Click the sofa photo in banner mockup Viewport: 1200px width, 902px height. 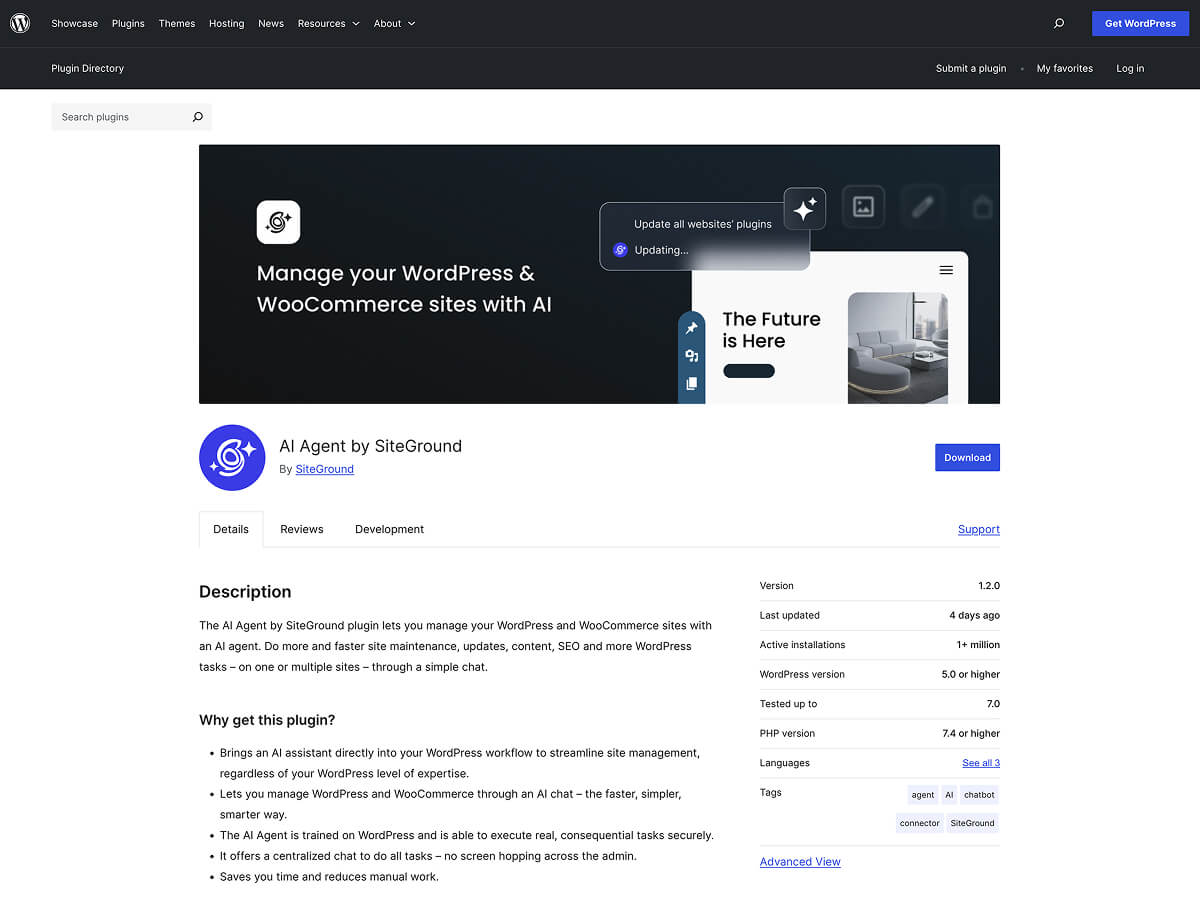point(898,348)
